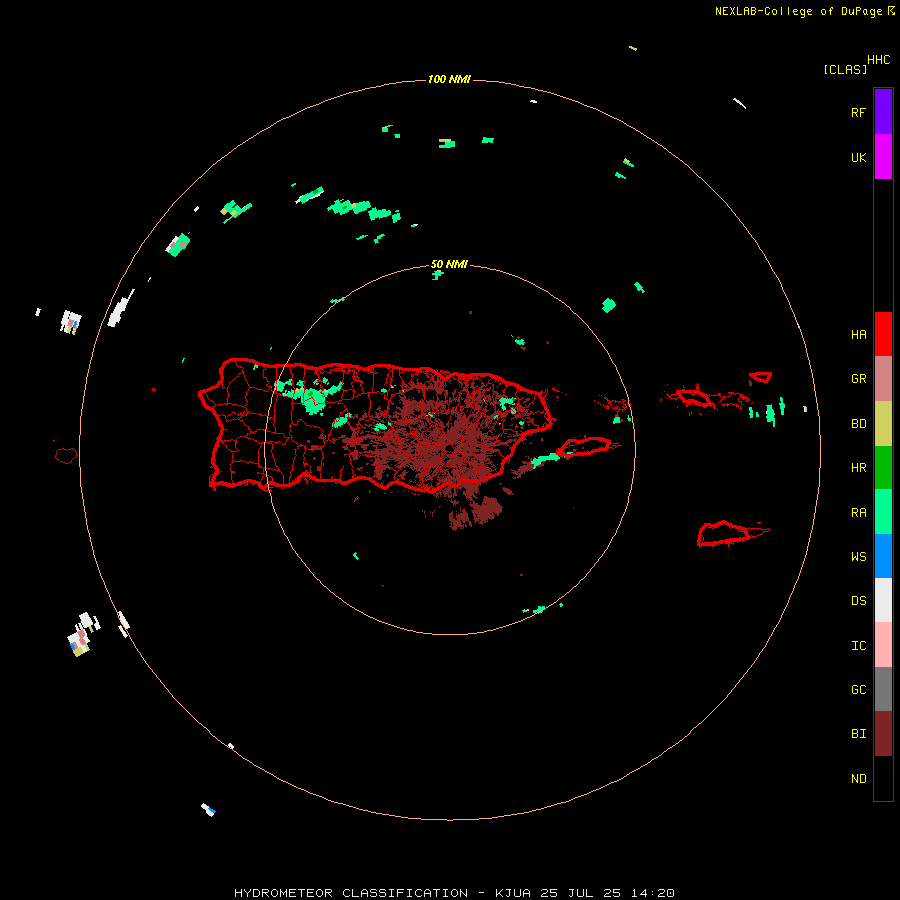The height and width of the screenshot is (900, 900).
Task: Click the DS white legend swatch
Action: [883, 600]
